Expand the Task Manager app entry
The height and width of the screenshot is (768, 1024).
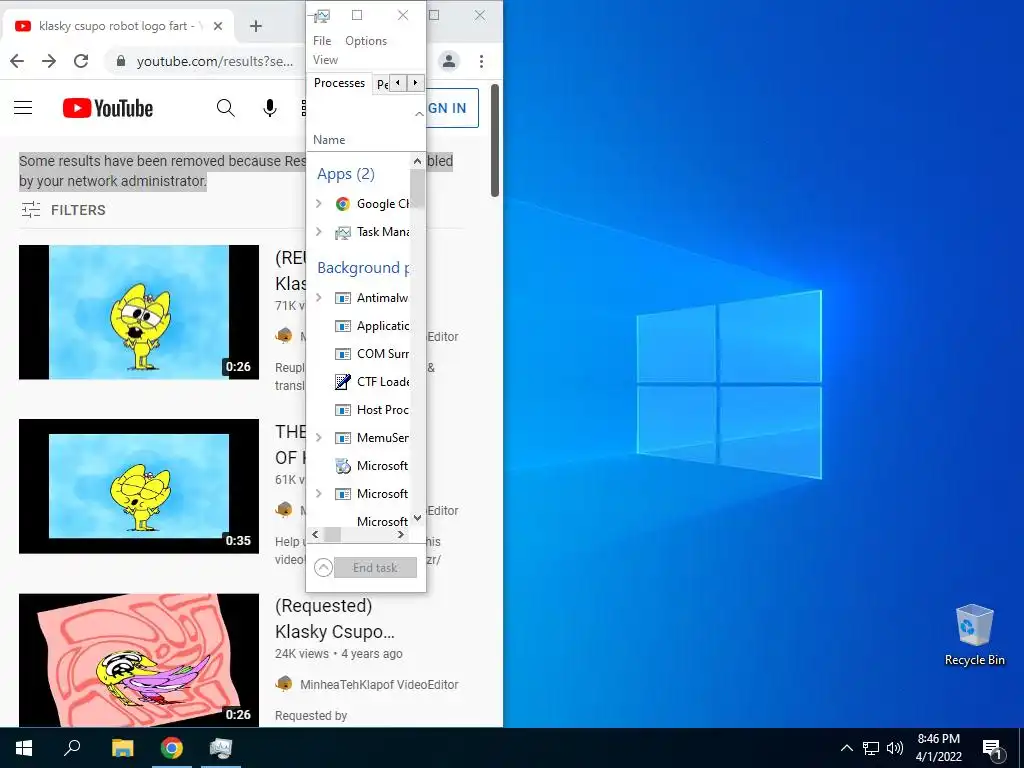pos(319,232)
